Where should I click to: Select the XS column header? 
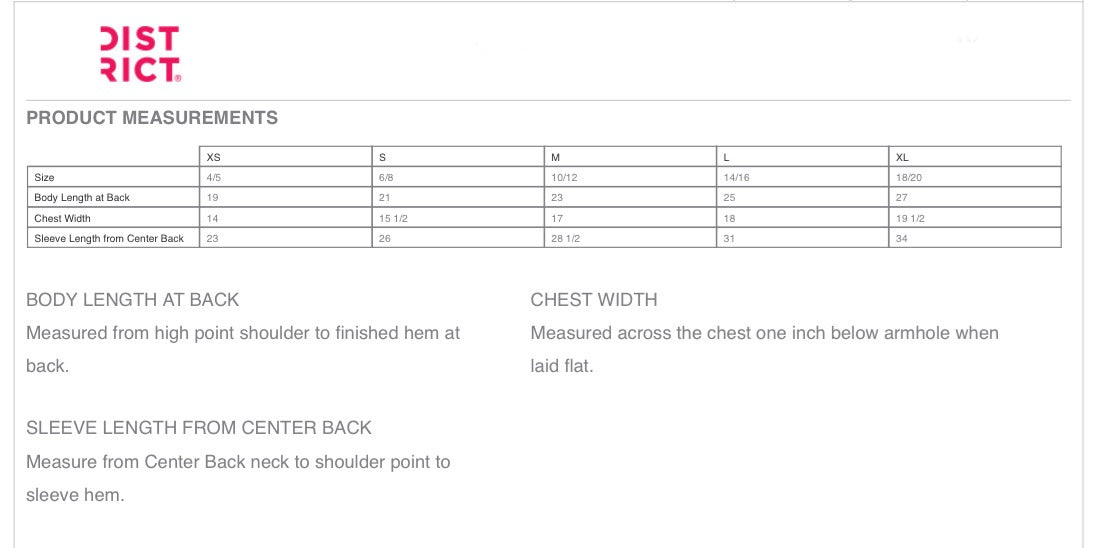pyautogui.click(x=214, y=157)
